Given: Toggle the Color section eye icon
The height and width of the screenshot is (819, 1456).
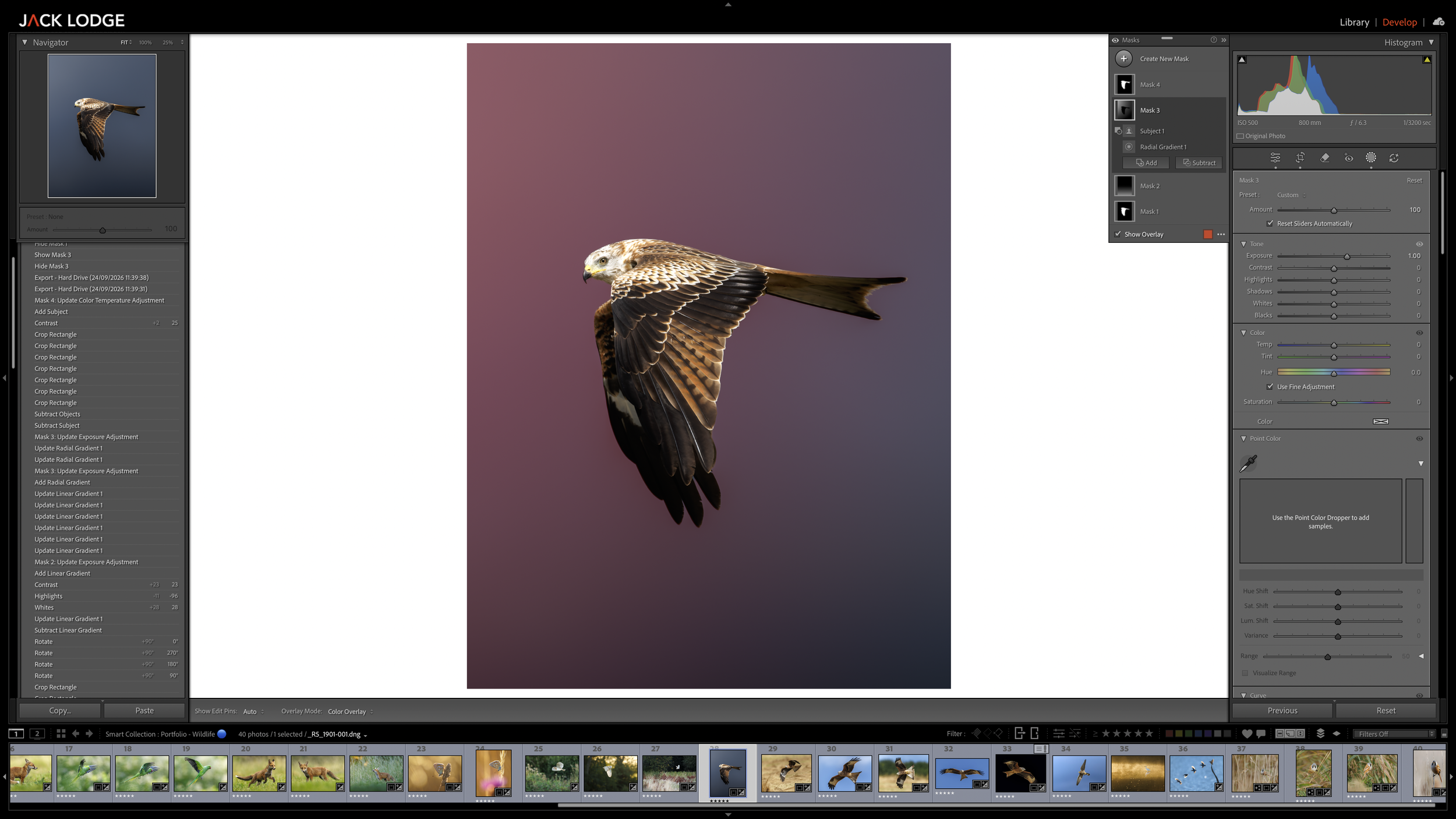Looking at the screenshot, I should 1419,333.
